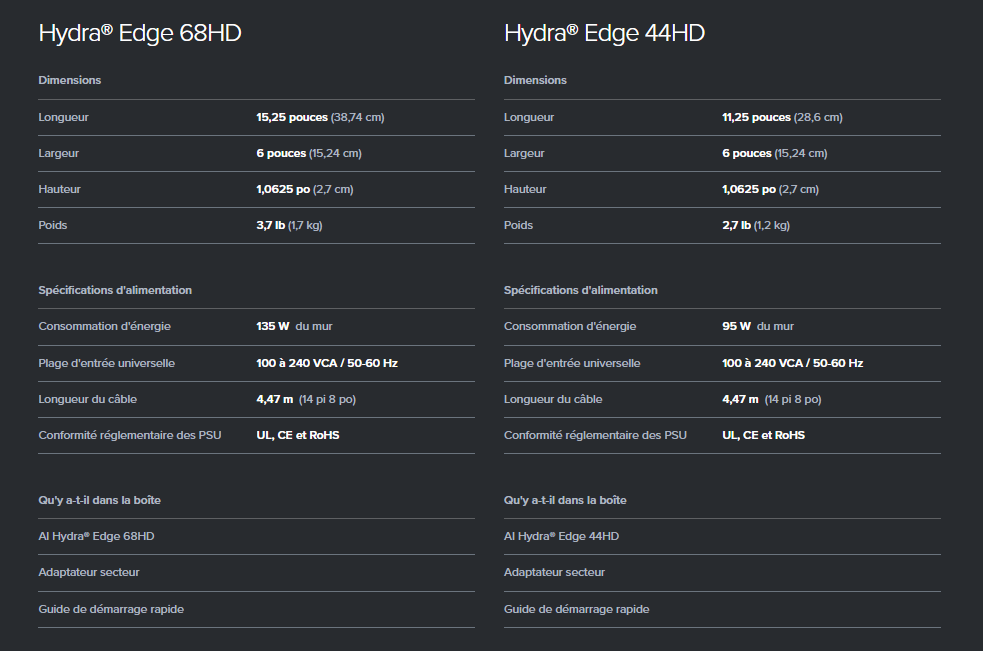Select the "Dimensions" section header under Edge 44HD

(x=535, y=80)
